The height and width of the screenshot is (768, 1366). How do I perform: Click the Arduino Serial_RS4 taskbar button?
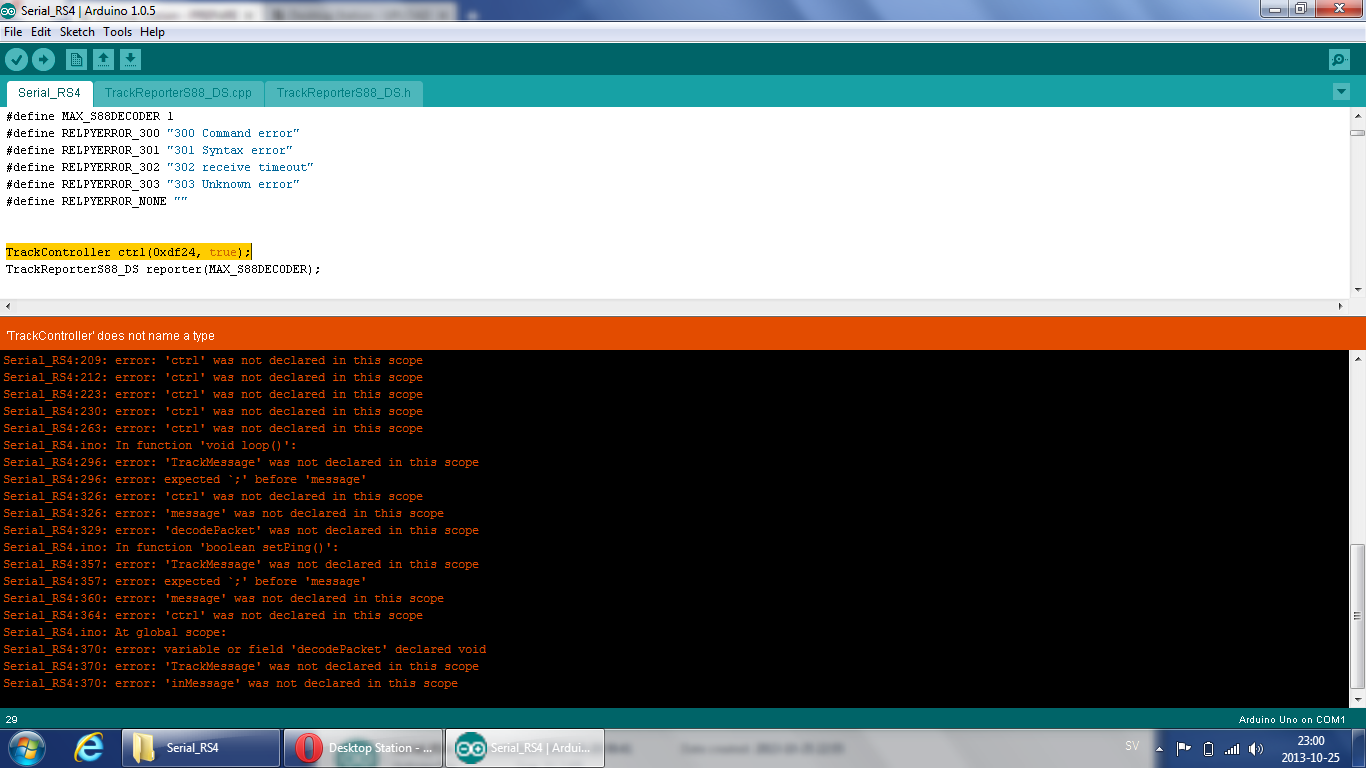(524, 747)
